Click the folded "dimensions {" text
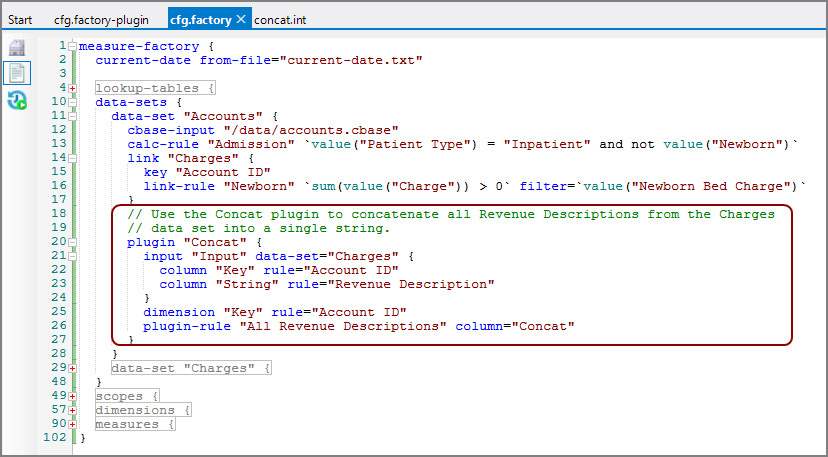The width and height of the screenshot is (828, 457). 143,409
